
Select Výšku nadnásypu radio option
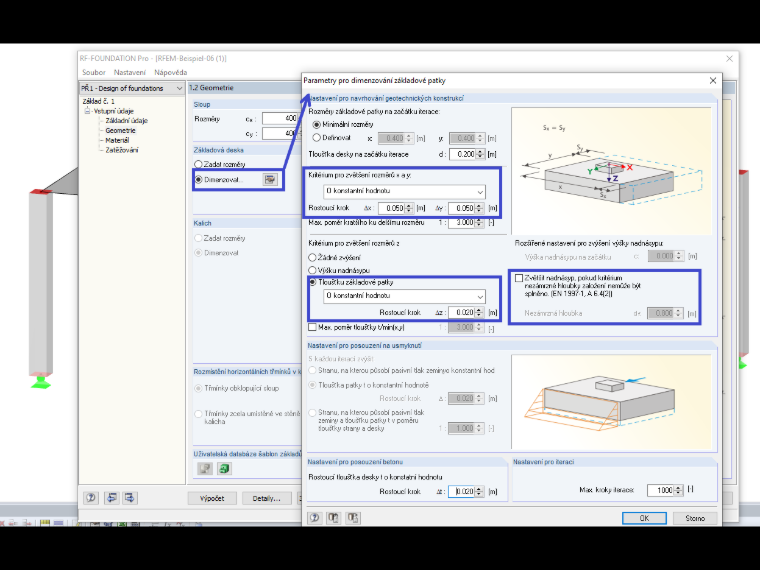pos(313,270)
